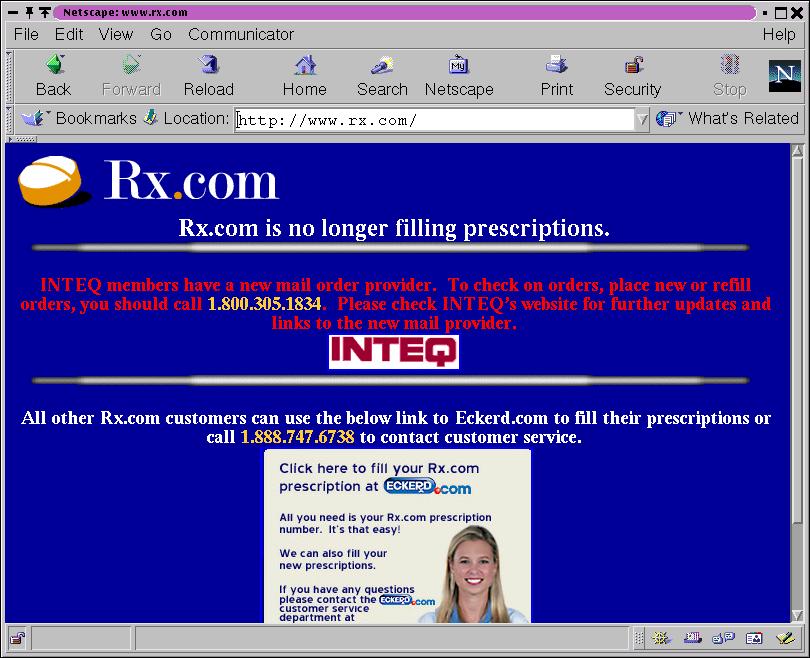Open Navigator from component bar

tap(661, 639)
